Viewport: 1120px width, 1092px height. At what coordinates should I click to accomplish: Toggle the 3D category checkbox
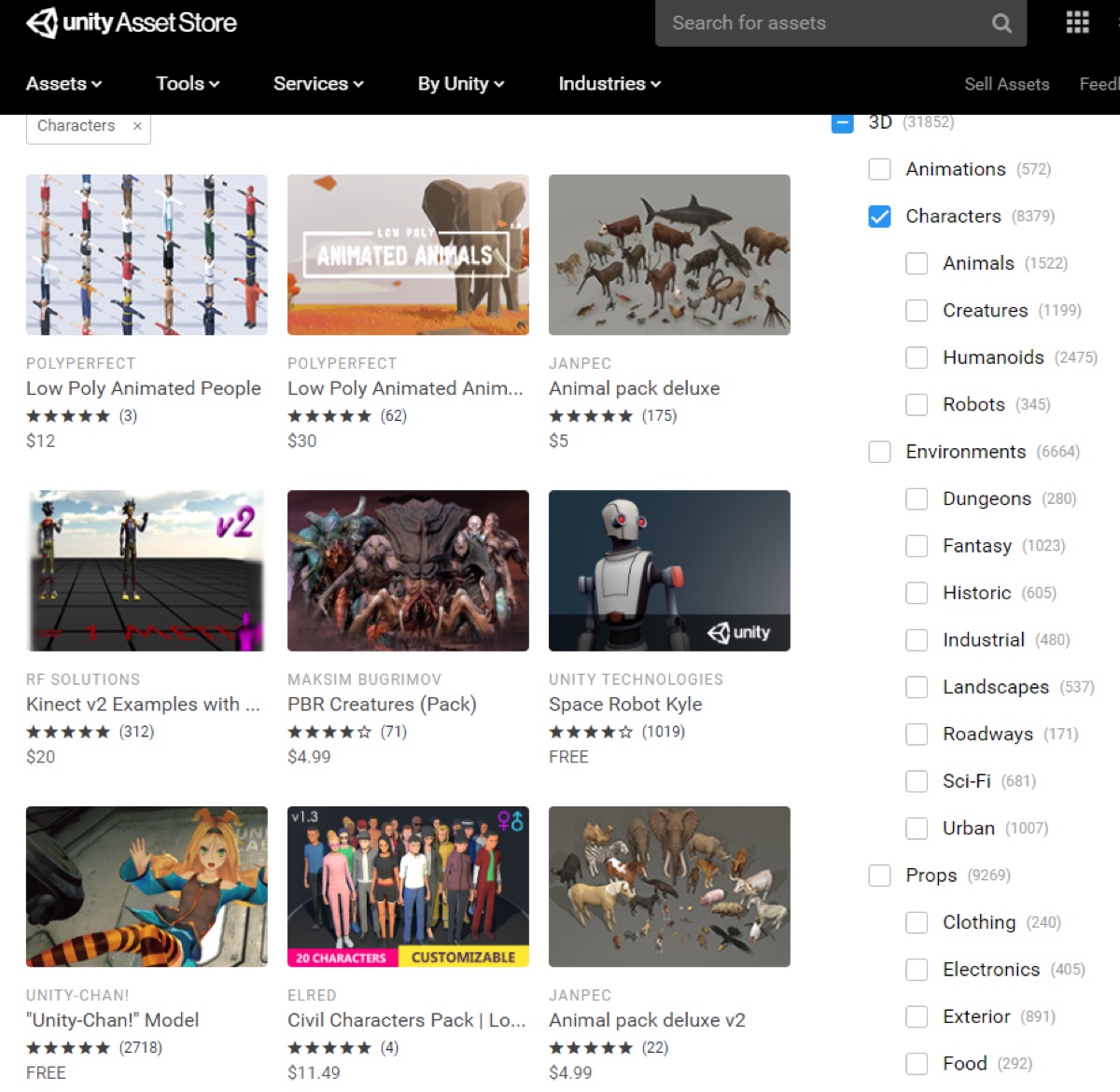click(x=842, y=122)
